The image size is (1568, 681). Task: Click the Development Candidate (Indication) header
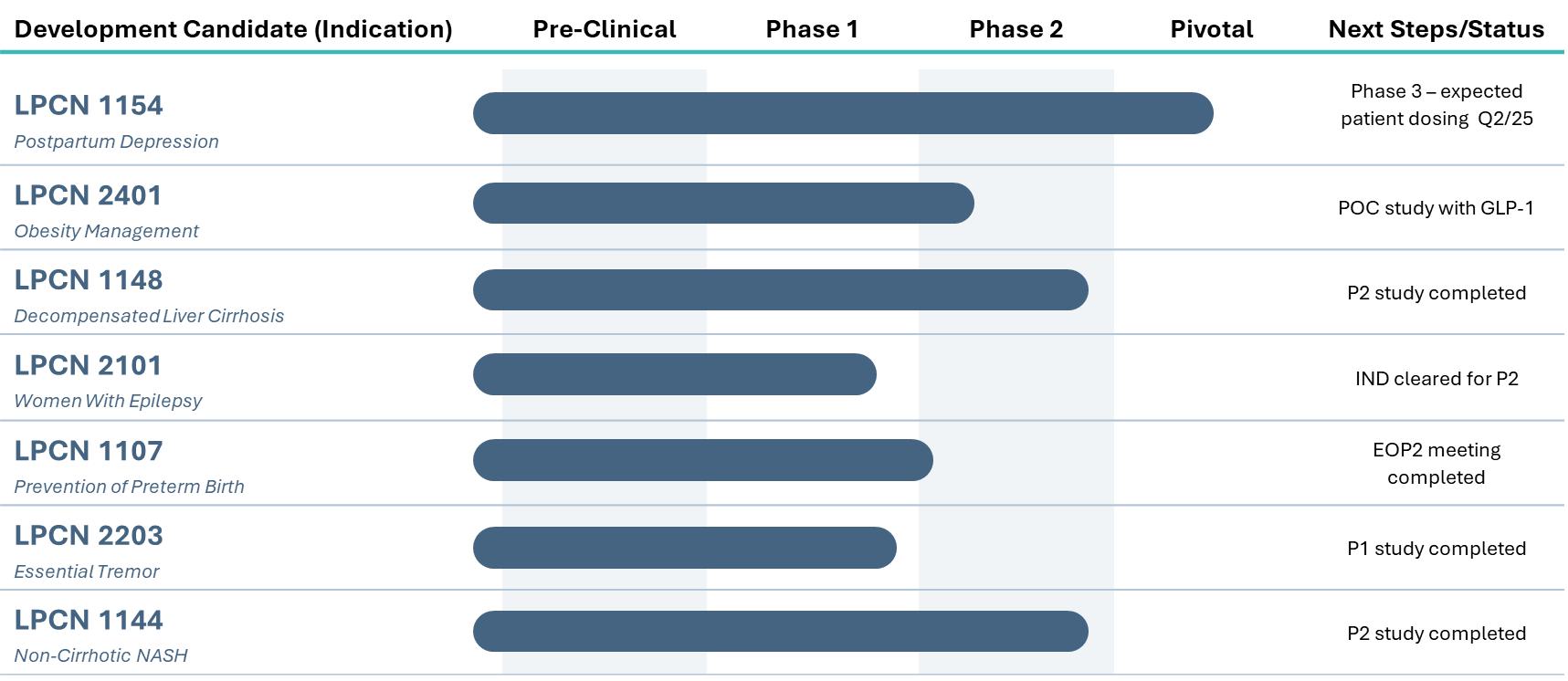click(x=234, y=29)
